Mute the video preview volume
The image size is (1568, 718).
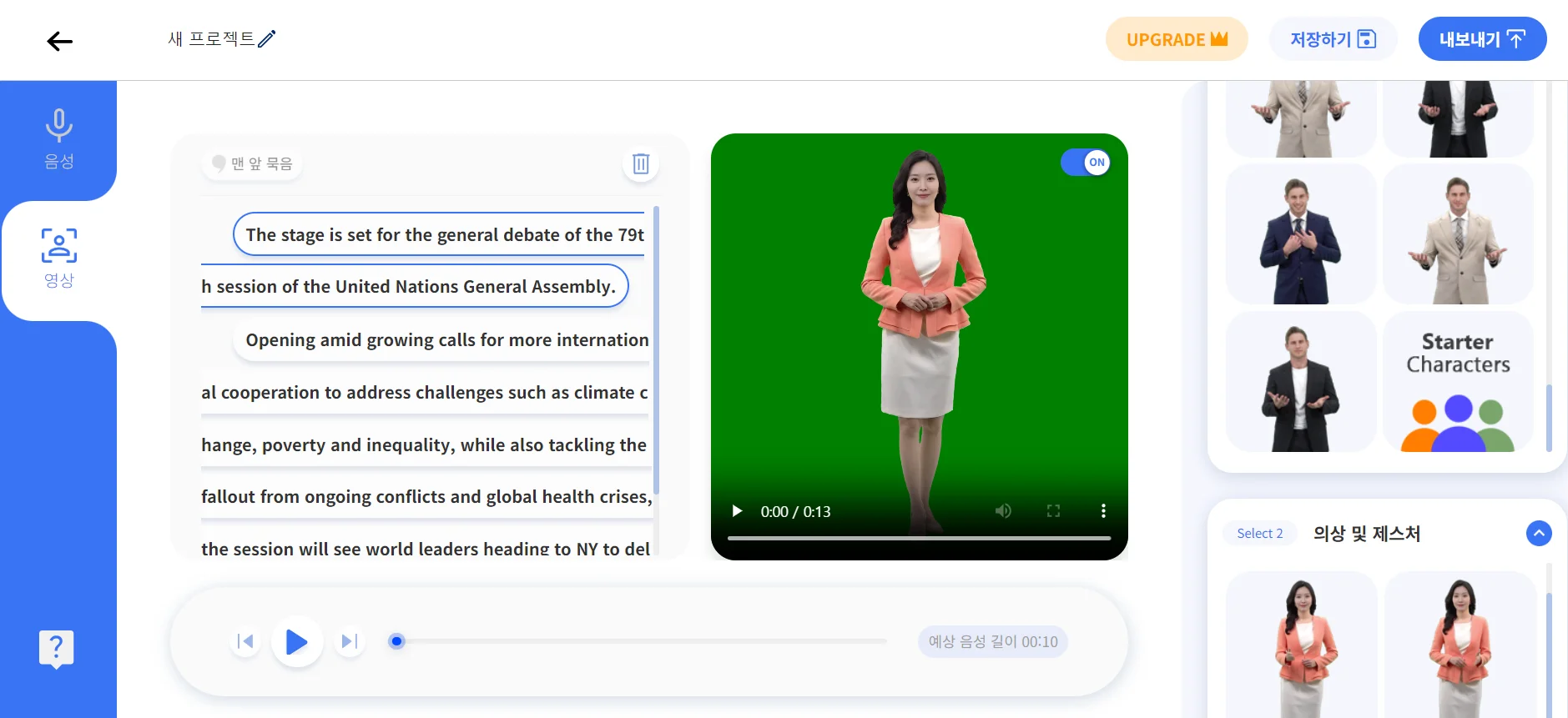point(1003,511)
